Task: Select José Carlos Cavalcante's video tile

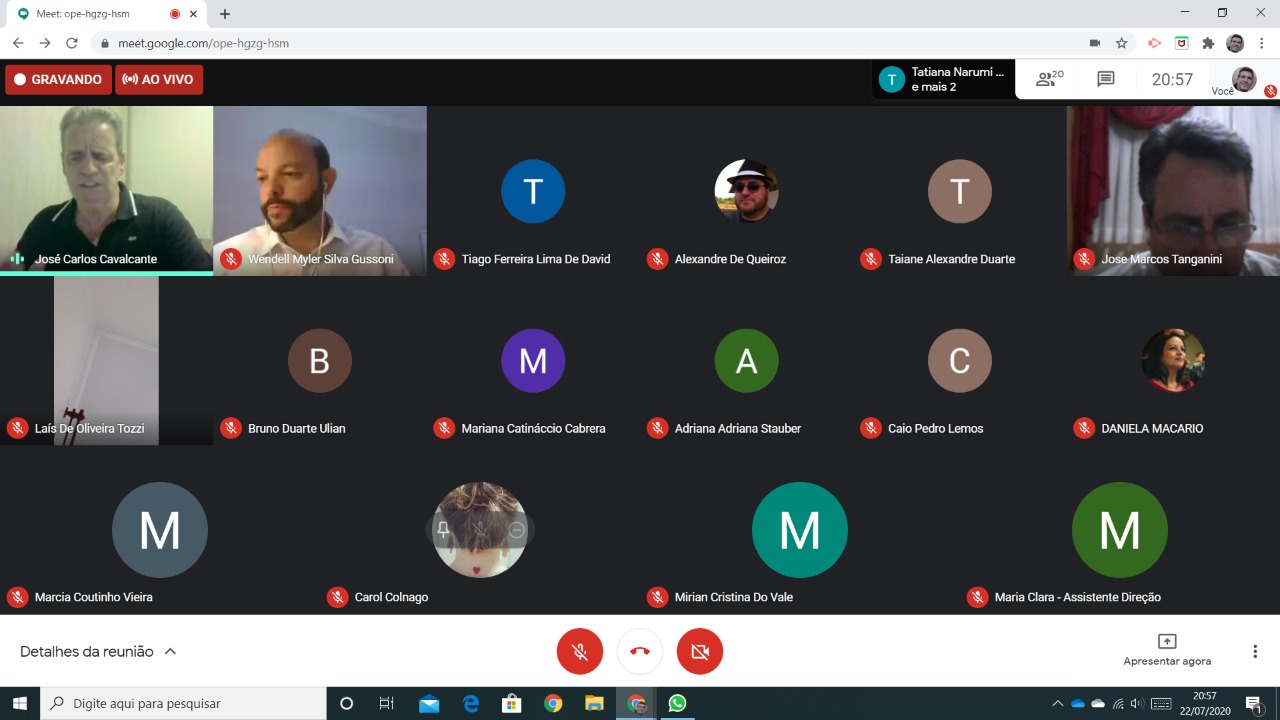Action: (106, 190)
